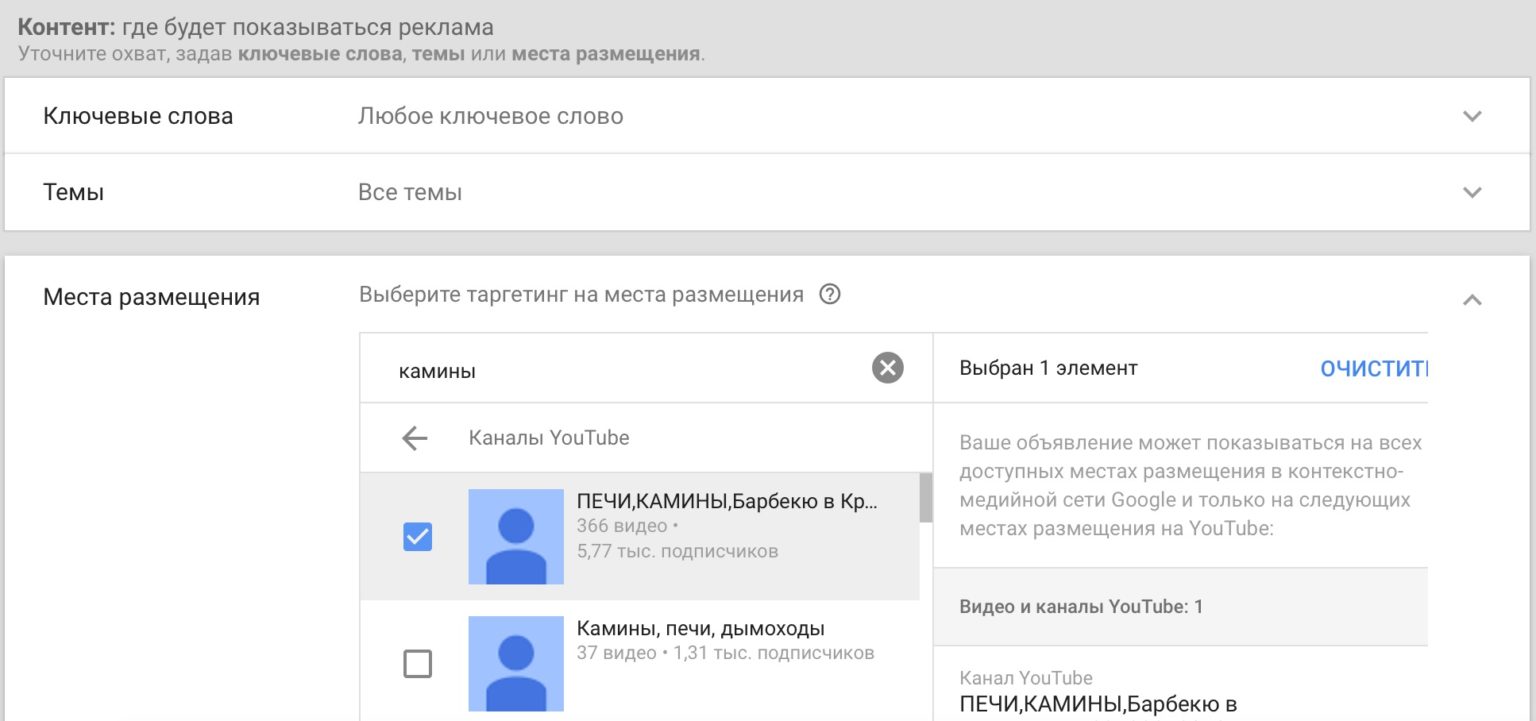This screenshot has height=721, width=1536.
Task: Click the ПЕЧИ,КАМИНЫ,Барбекю в Кр... channel title
Action: (727, 501)
